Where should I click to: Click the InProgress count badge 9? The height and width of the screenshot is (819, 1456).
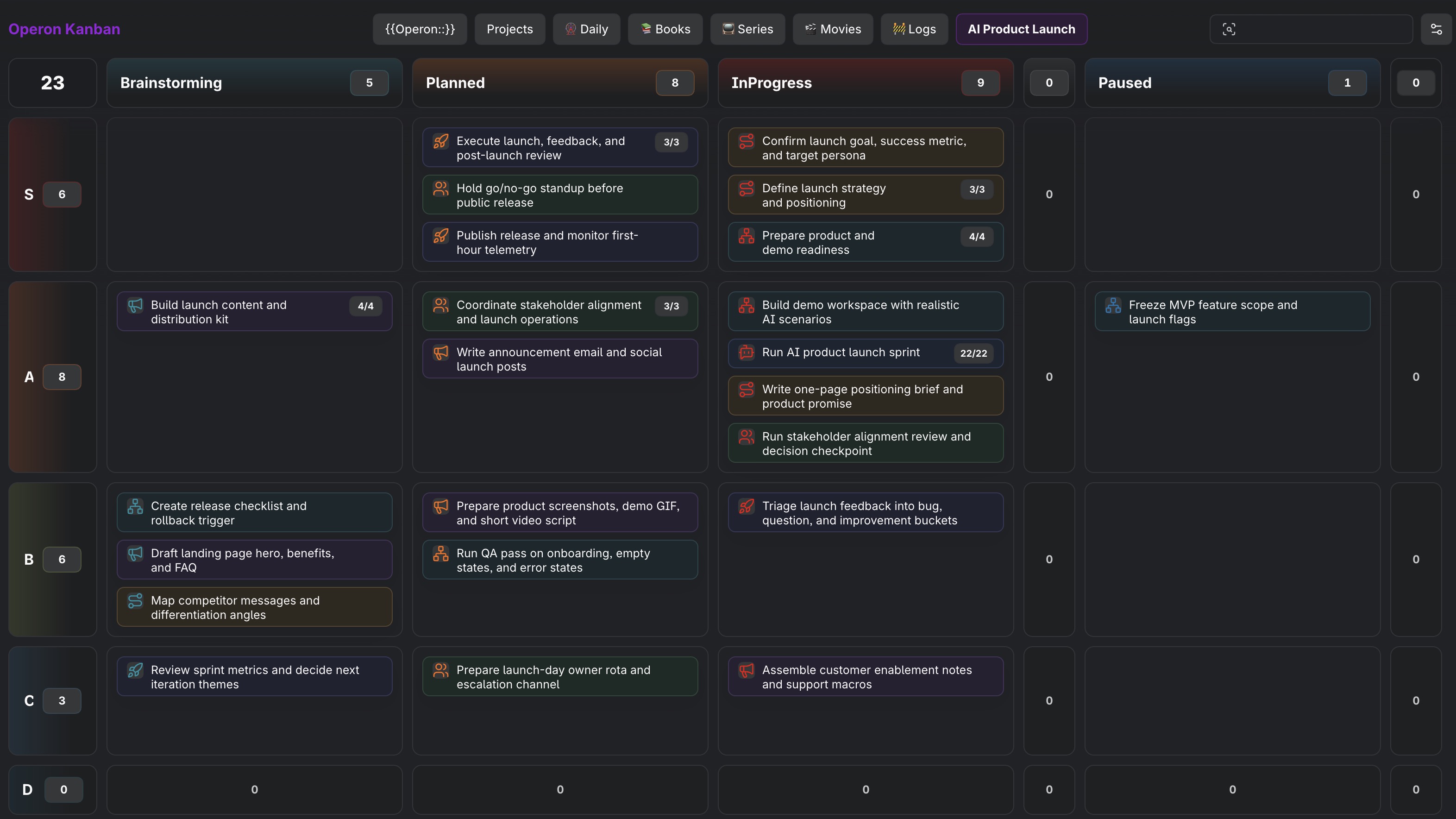[x=981, y=82]
